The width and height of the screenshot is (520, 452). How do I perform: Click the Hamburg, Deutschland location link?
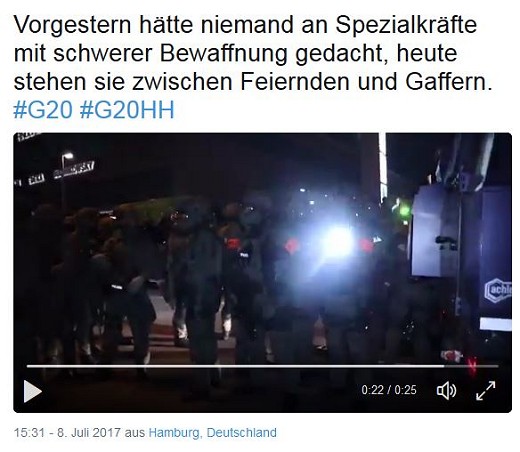coord(213,433)
